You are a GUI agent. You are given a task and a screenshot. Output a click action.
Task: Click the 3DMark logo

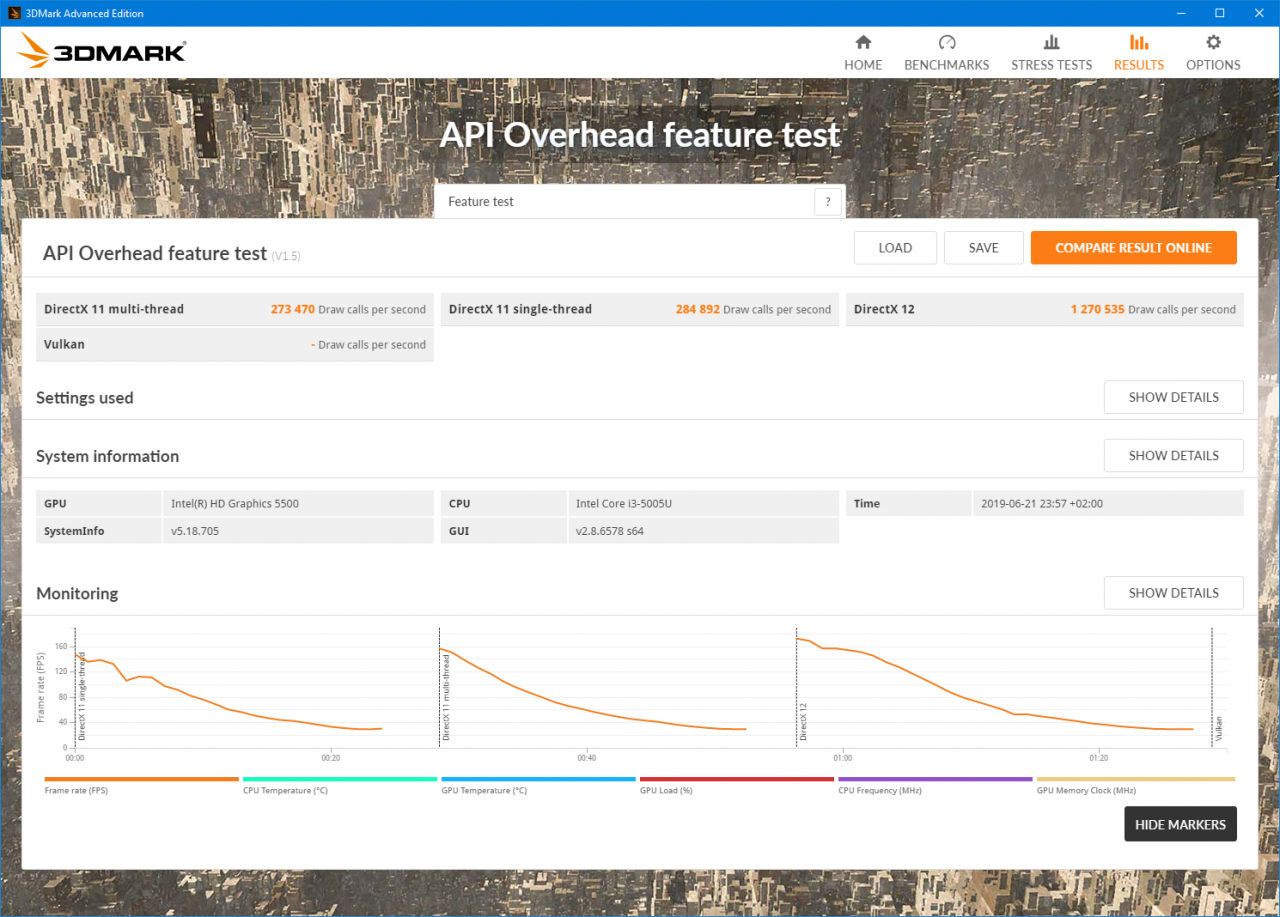pyautogui.click(x=102, y=52)
